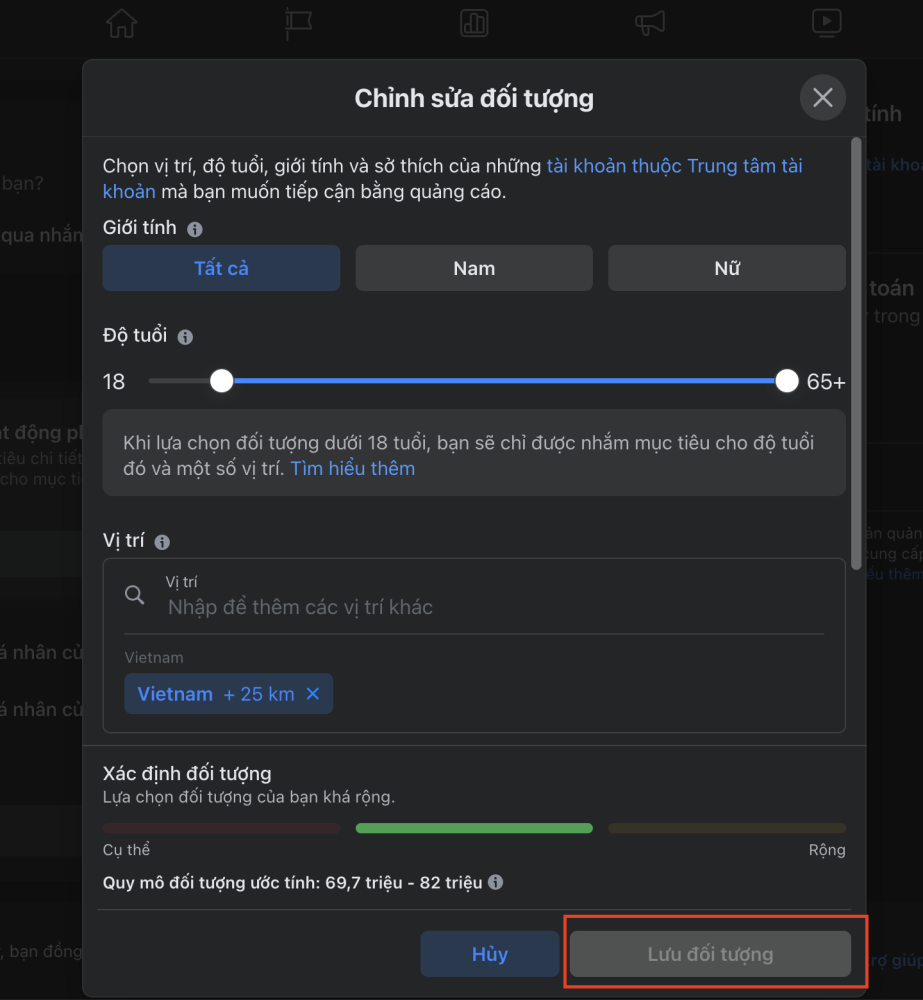
Task: Open the Insights bar chart icon
Action: point(474,24)
